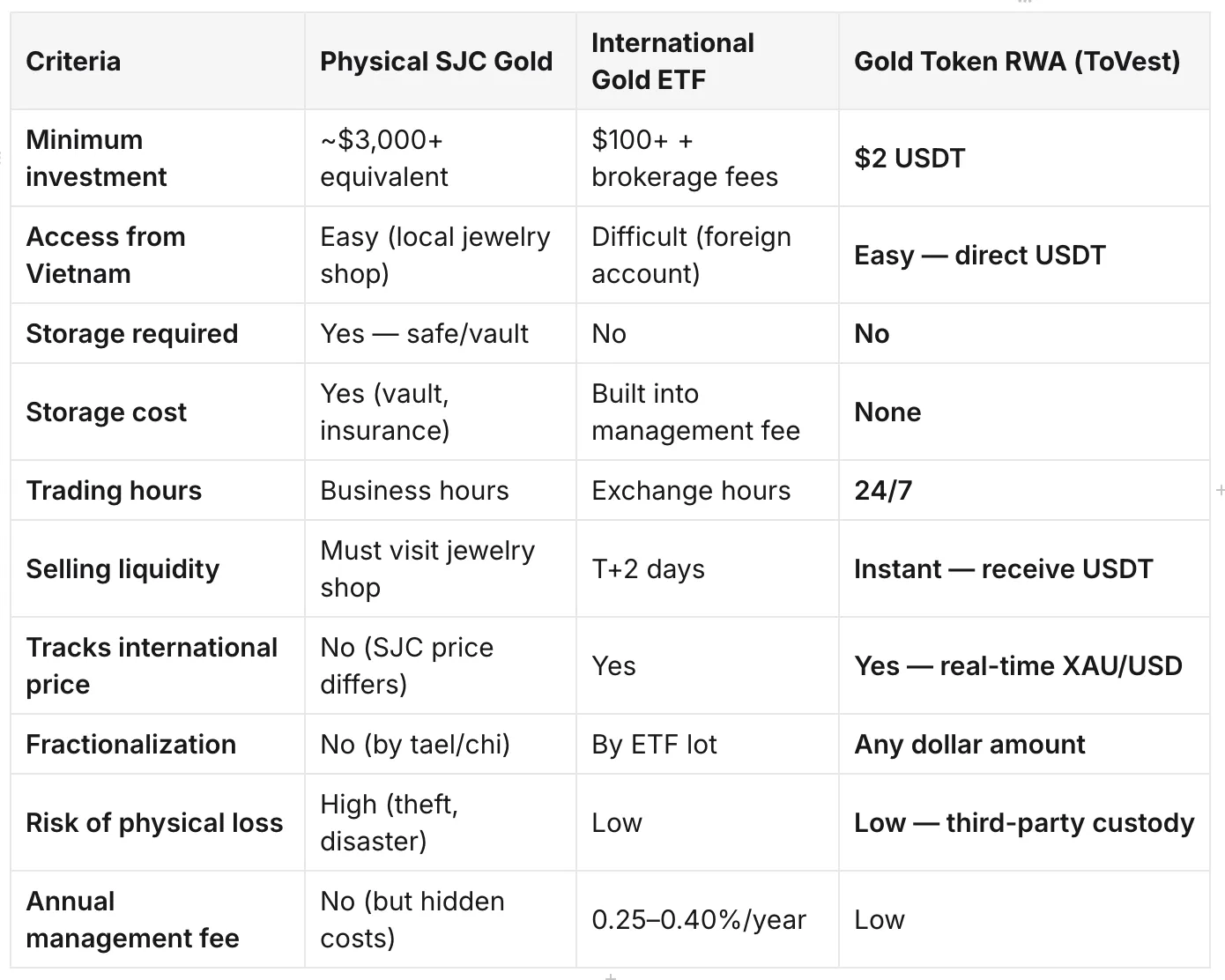Click the Easy — direct USDT cell
Viewport: 1225px width, 980px height.
pyautogui.click(x=1024, y=255)
